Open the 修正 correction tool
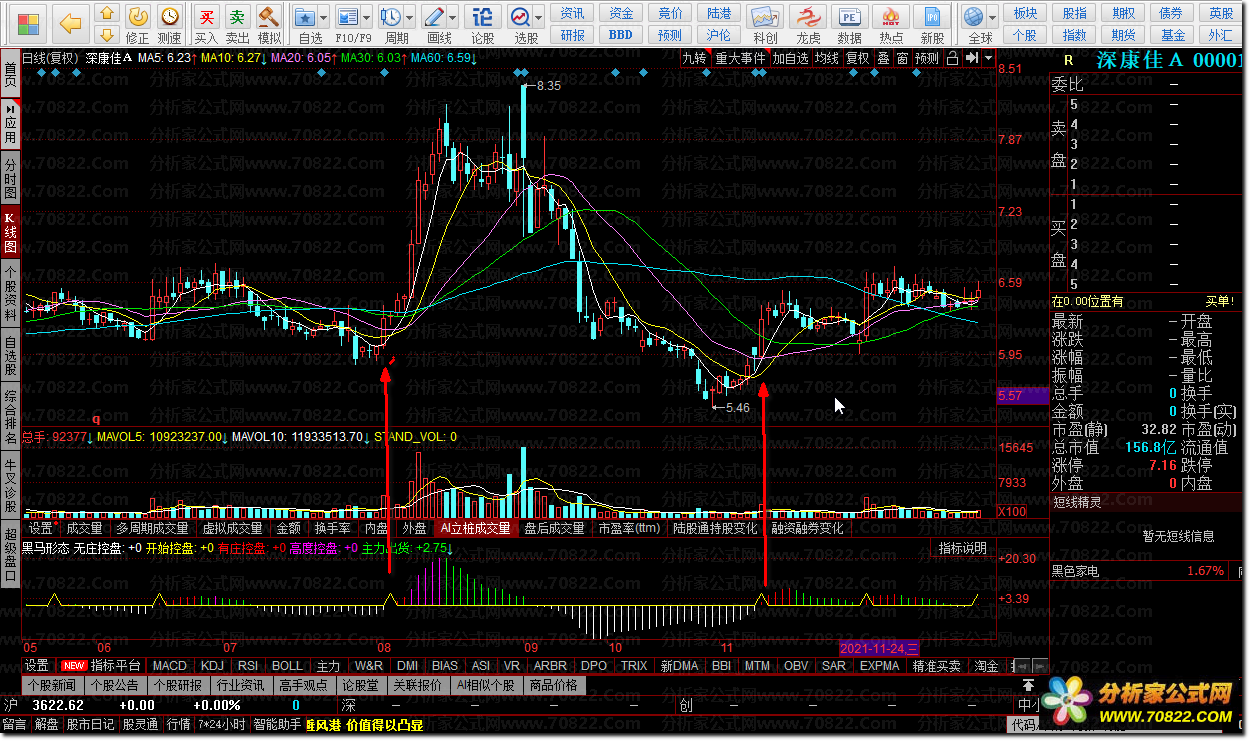Screen dimensions: 1251x741 point(138,23)
